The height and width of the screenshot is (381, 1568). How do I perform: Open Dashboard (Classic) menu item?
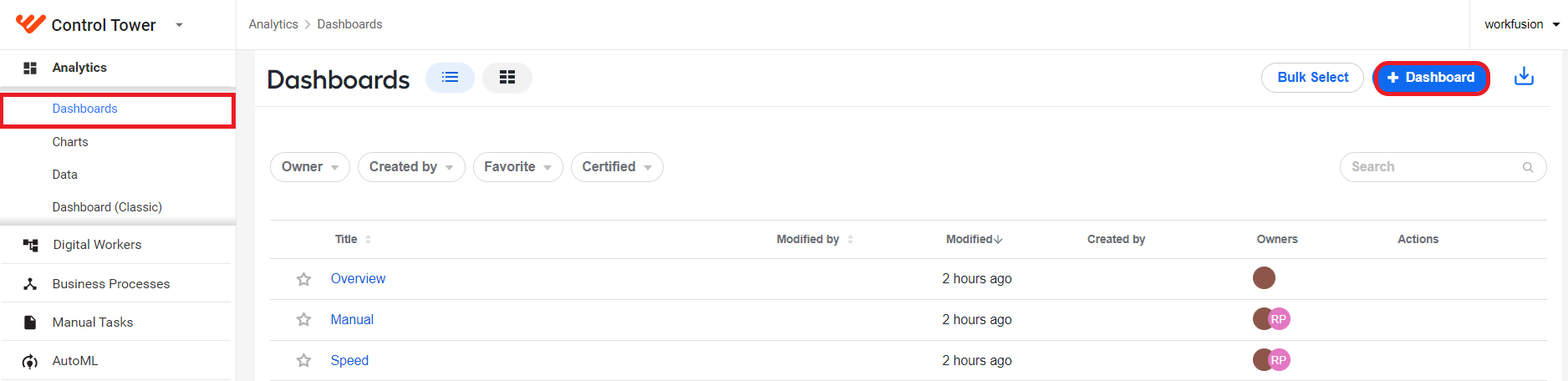[x=107, y=207]
